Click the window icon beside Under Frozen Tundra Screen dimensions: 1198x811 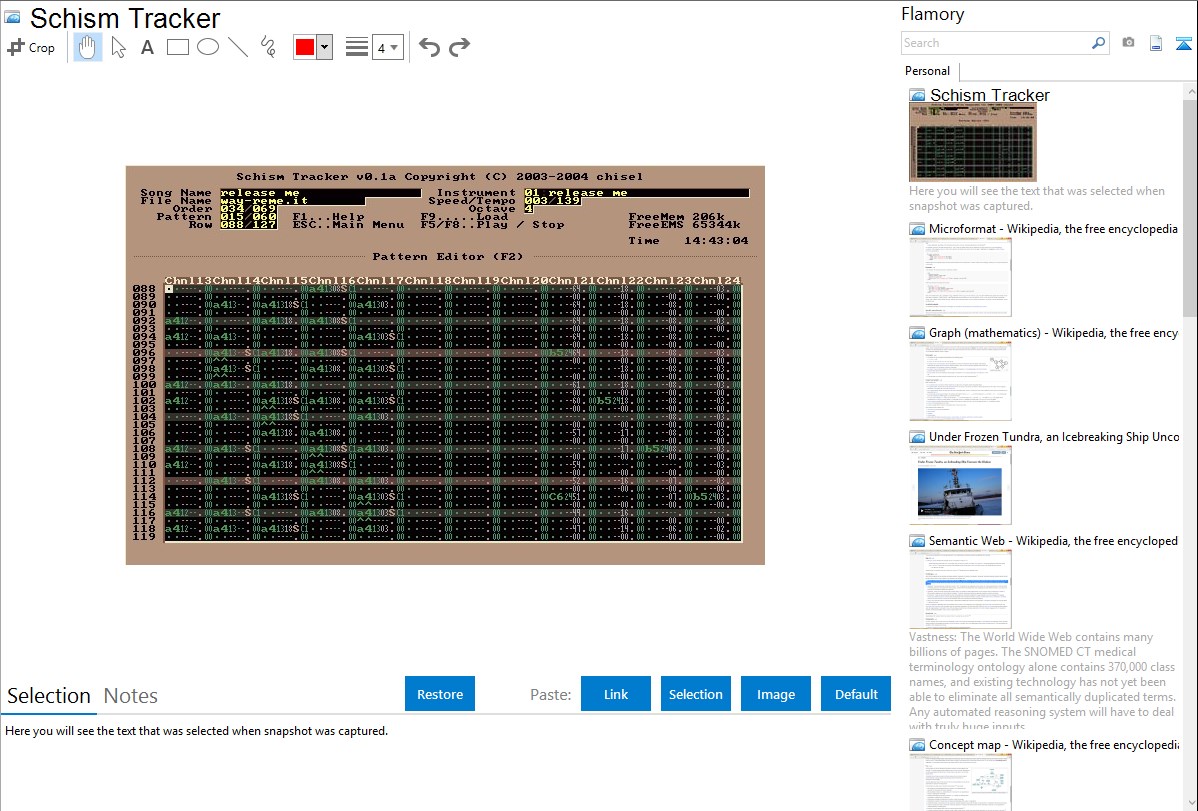(x=917, y=437)
